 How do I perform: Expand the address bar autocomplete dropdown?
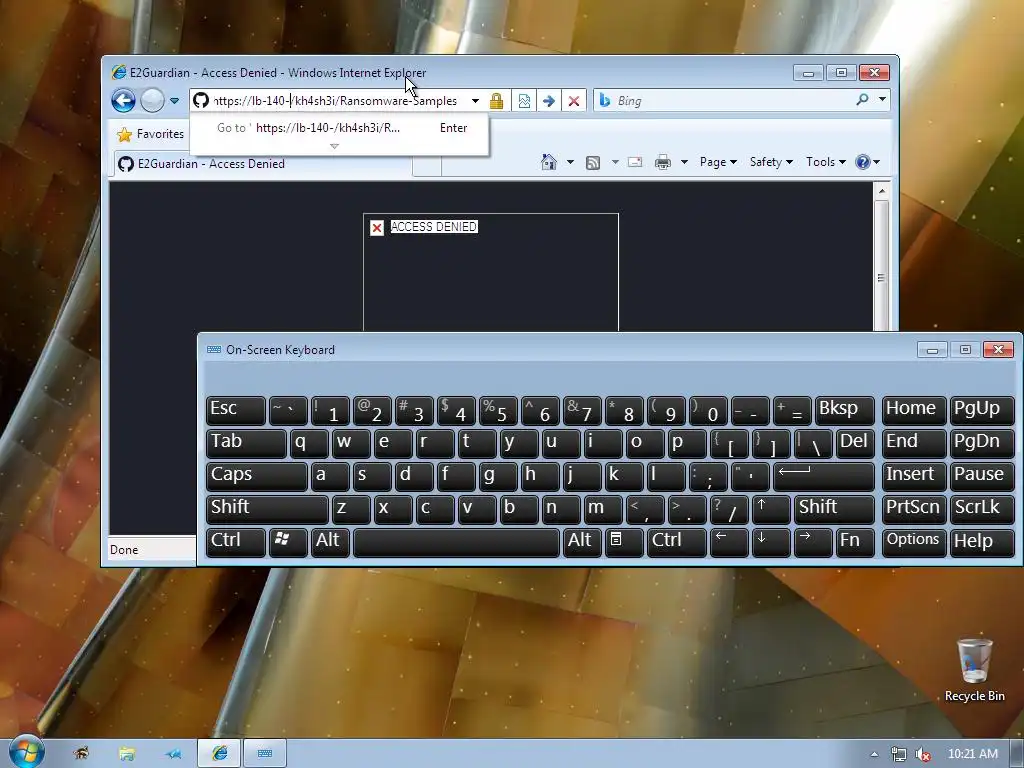click(x=475, y=101)
